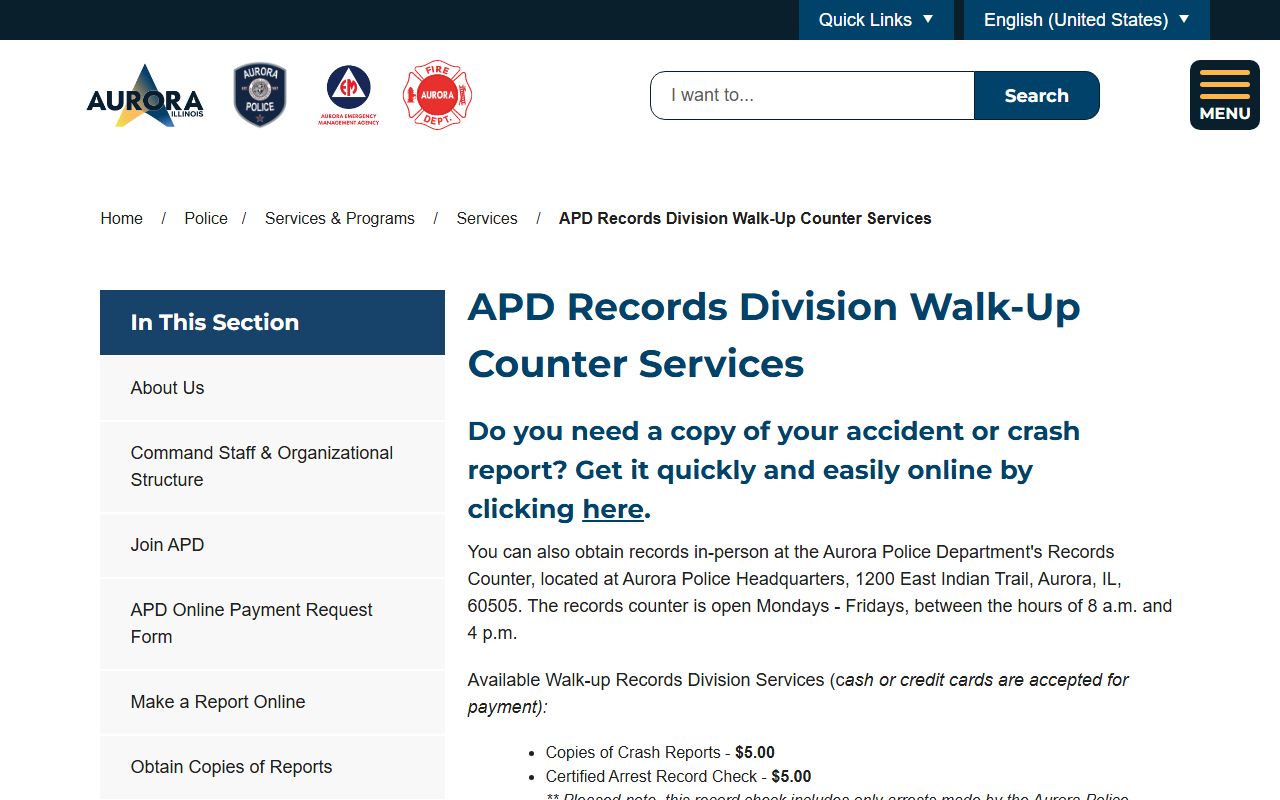Select Make a Report Online
The width and height of the screenshot is (1280, 800).
pyautogui.click(x=272, y=702)
